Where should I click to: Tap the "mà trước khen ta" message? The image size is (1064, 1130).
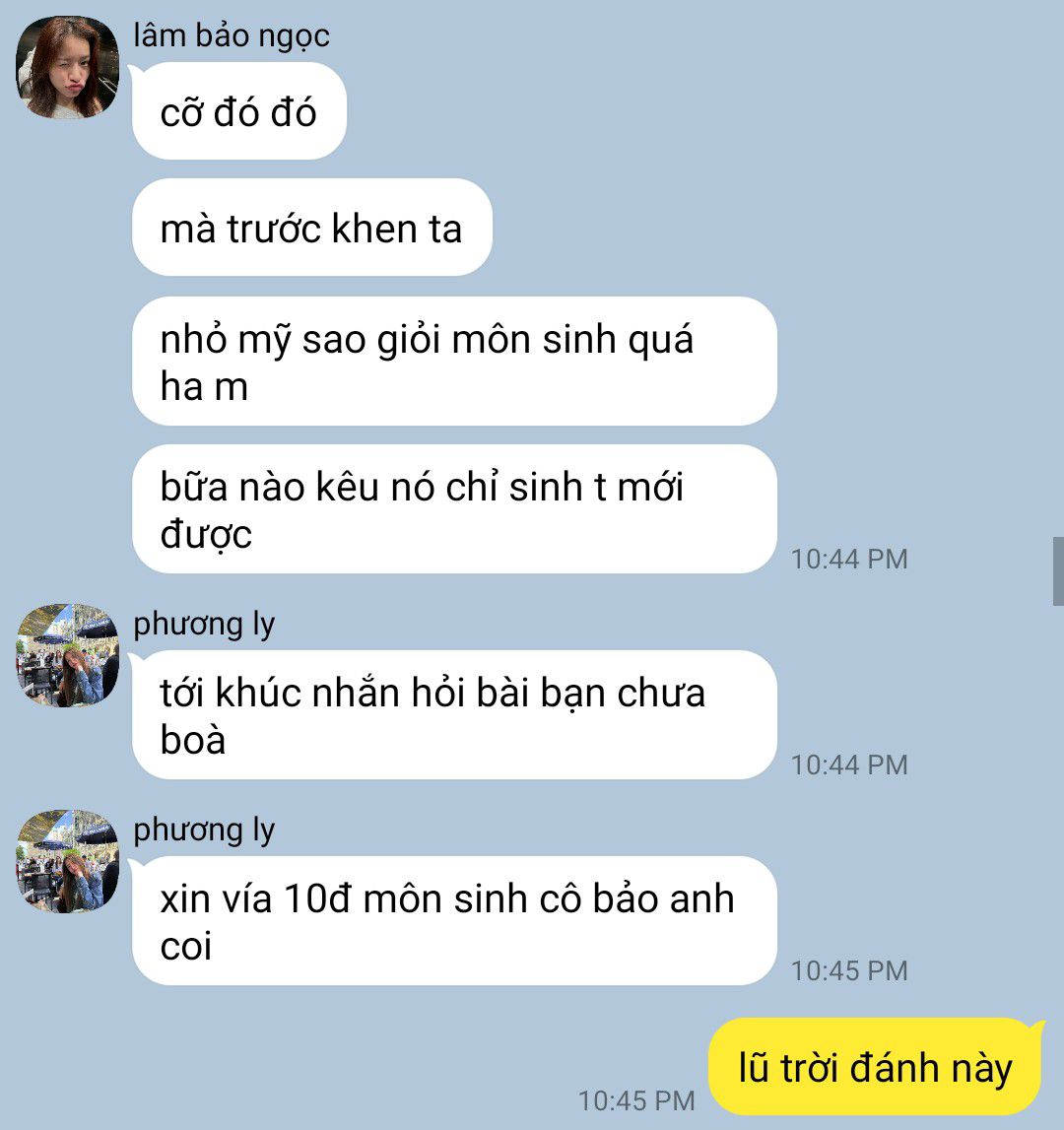[312, 227]
